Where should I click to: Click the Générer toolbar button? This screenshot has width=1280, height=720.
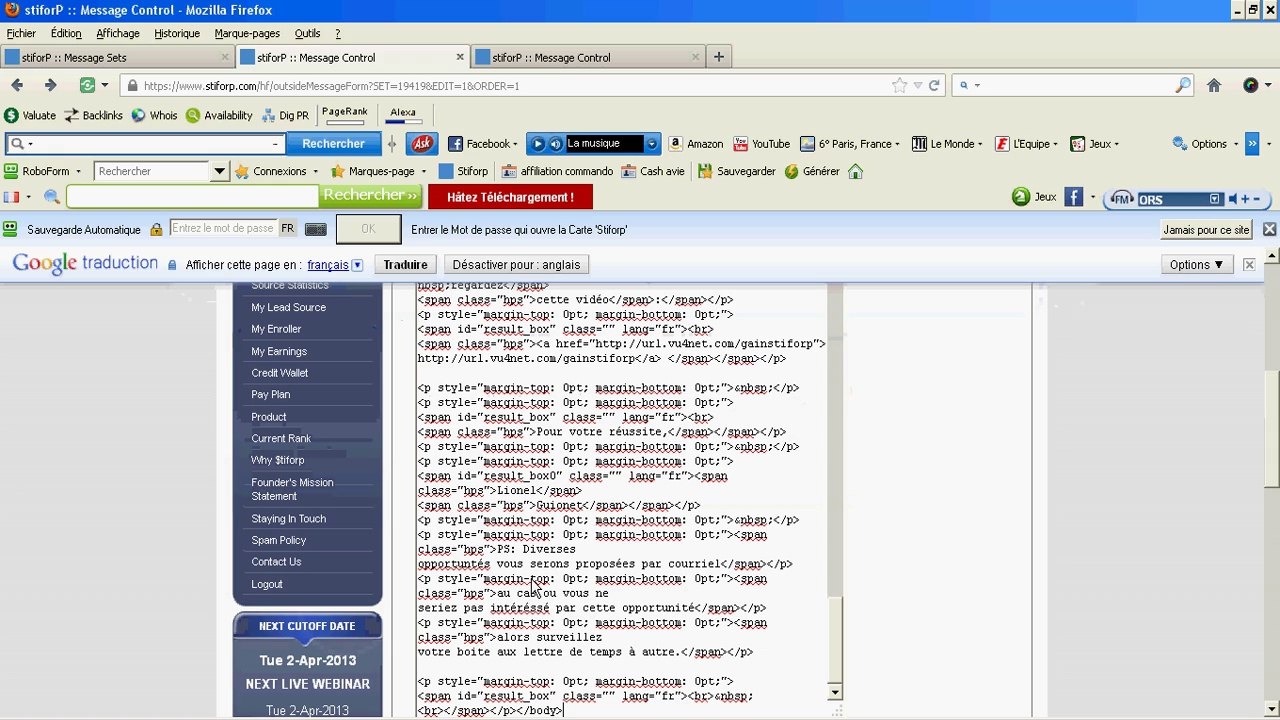coord(812,171)
